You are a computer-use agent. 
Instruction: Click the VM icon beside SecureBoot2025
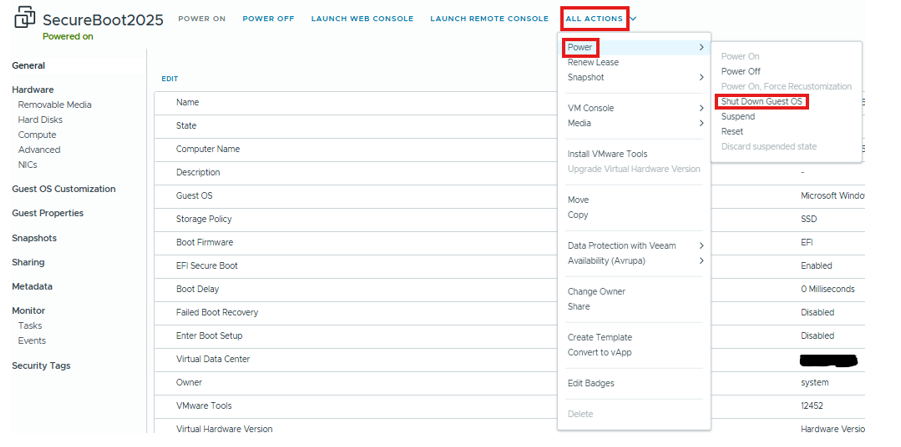click(25, 19)
